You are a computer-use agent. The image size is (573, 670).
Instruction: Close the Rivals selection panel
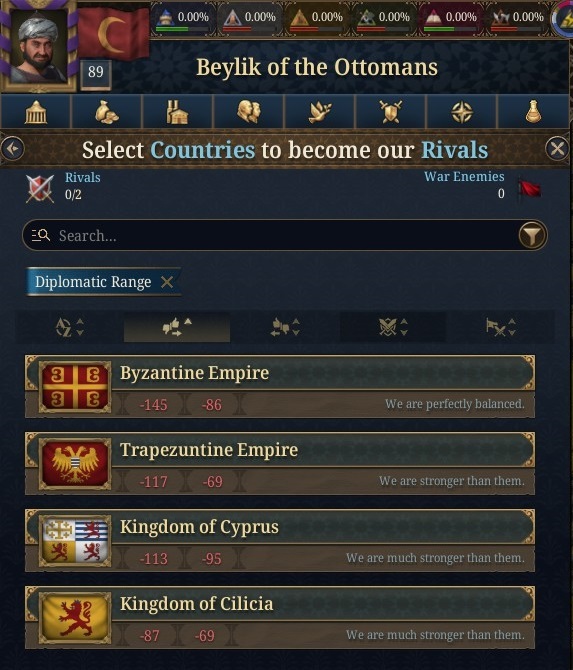point(557,149)
